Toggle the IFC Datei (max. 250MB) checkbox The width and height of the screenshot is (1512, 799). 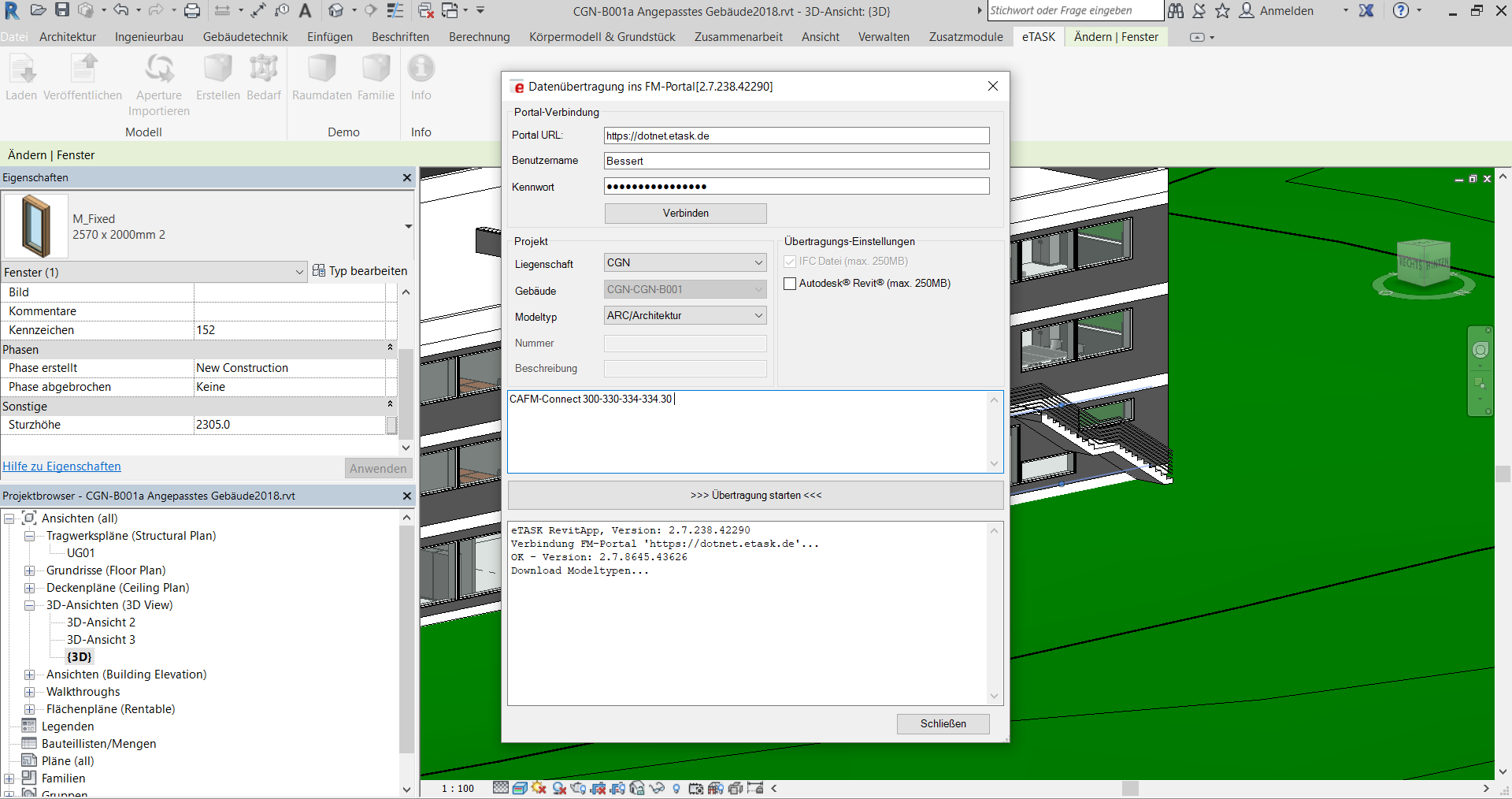click(x=790, y=262)
